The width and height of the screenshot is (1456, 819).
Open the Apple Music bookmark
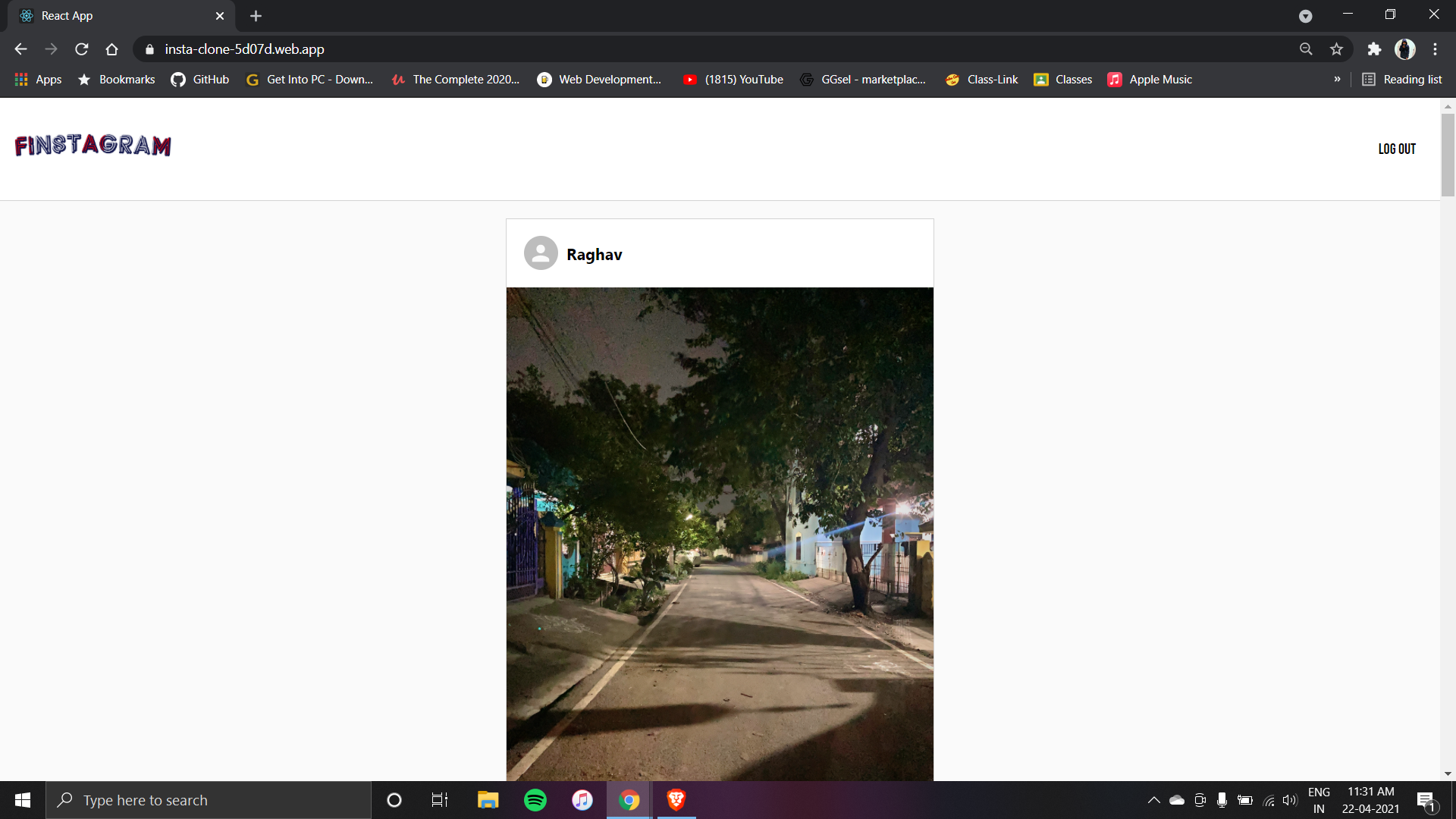(x=1149, y=79)
